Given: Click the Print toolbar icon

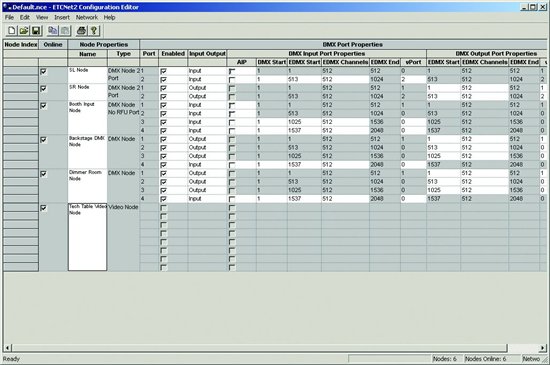Looking at the screenshot, I should coord(81,31).
